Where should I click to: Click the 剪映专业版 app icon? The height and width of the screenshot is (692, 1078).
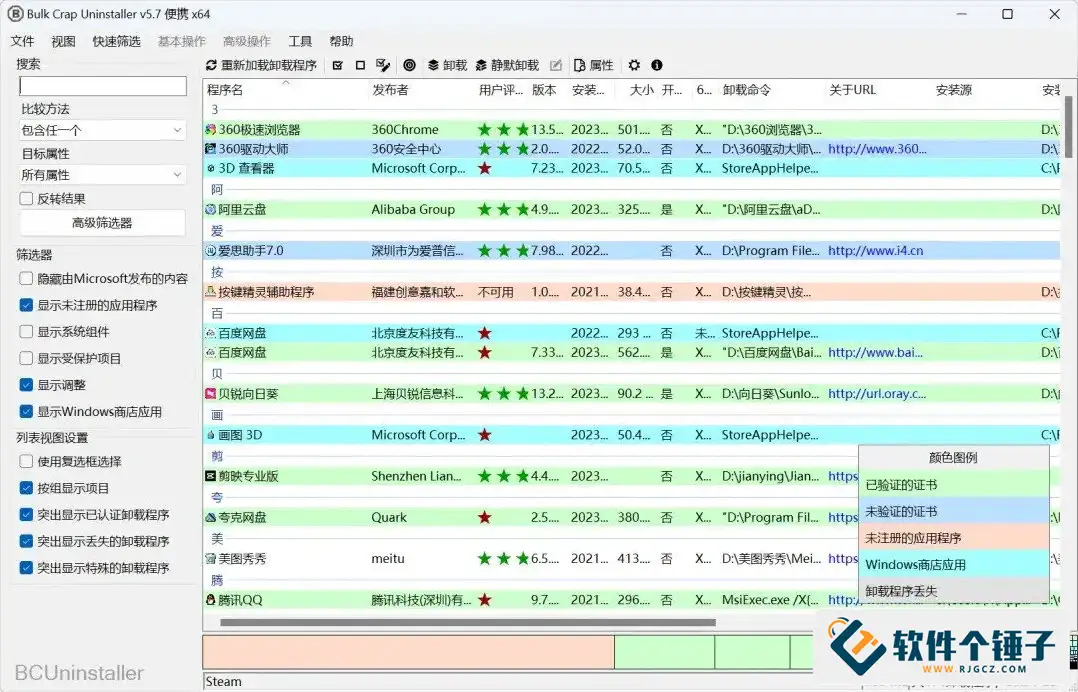click(211, 476)
